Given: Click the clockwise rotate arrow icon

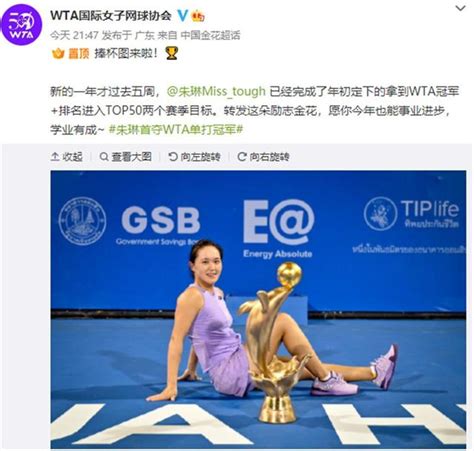Looking at the screenshot, I should tap(242, 157).
